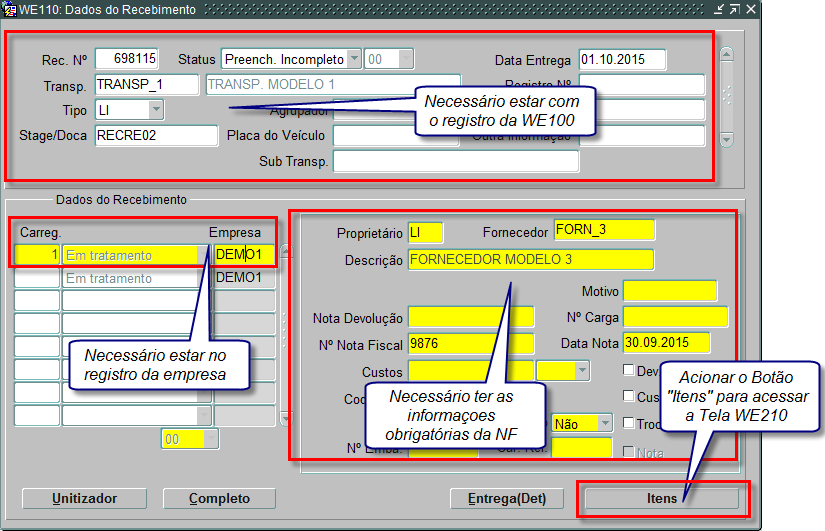Screen dimensions: 825x531
Task: Click the Transp. field TRANSP_1
Action: pyautogui.click(x=147, y=85)
